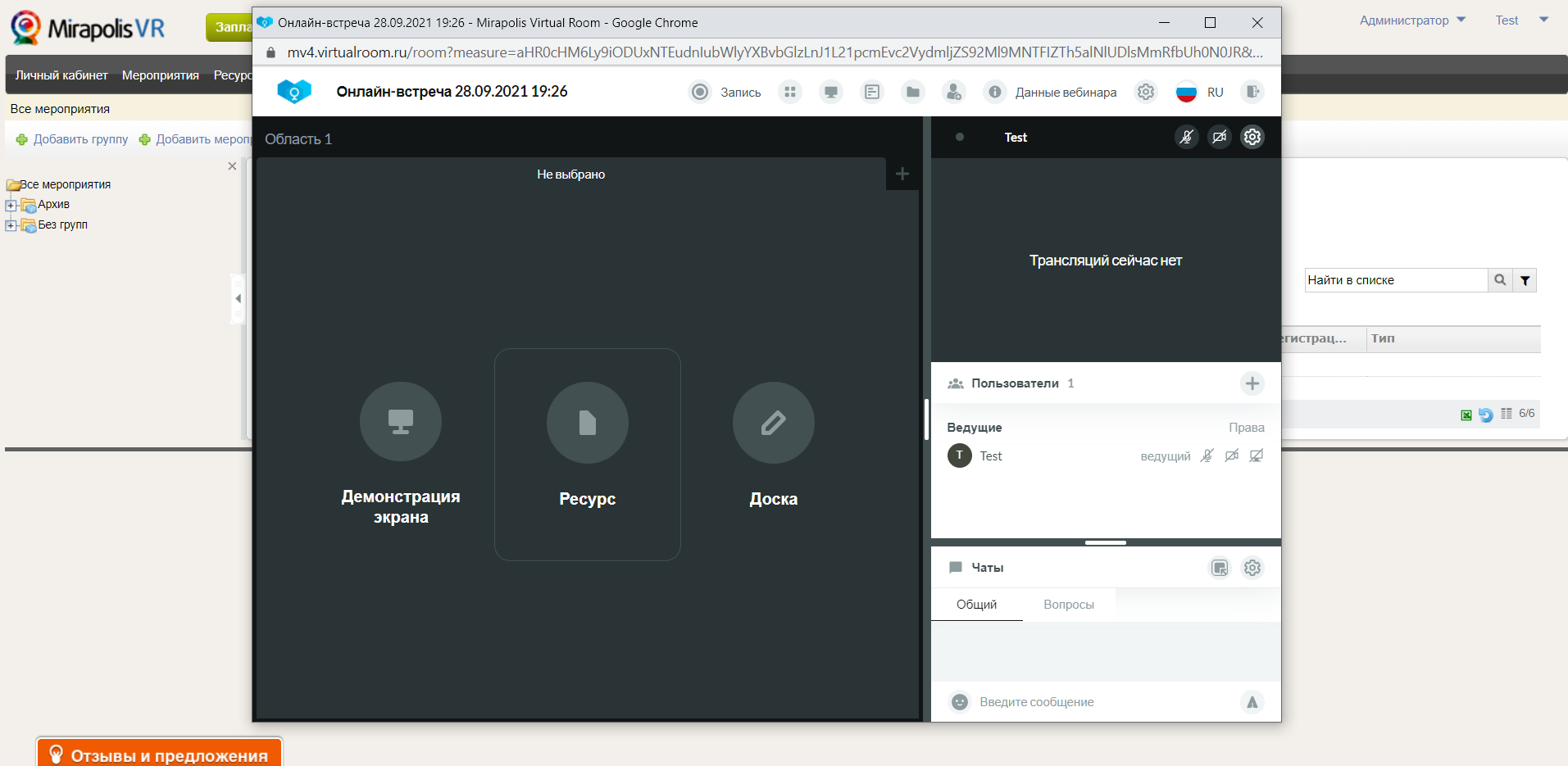1568x766 pixels.
Task: Toggle screen-share permission for user Test
Action: tap(1256, 456)
